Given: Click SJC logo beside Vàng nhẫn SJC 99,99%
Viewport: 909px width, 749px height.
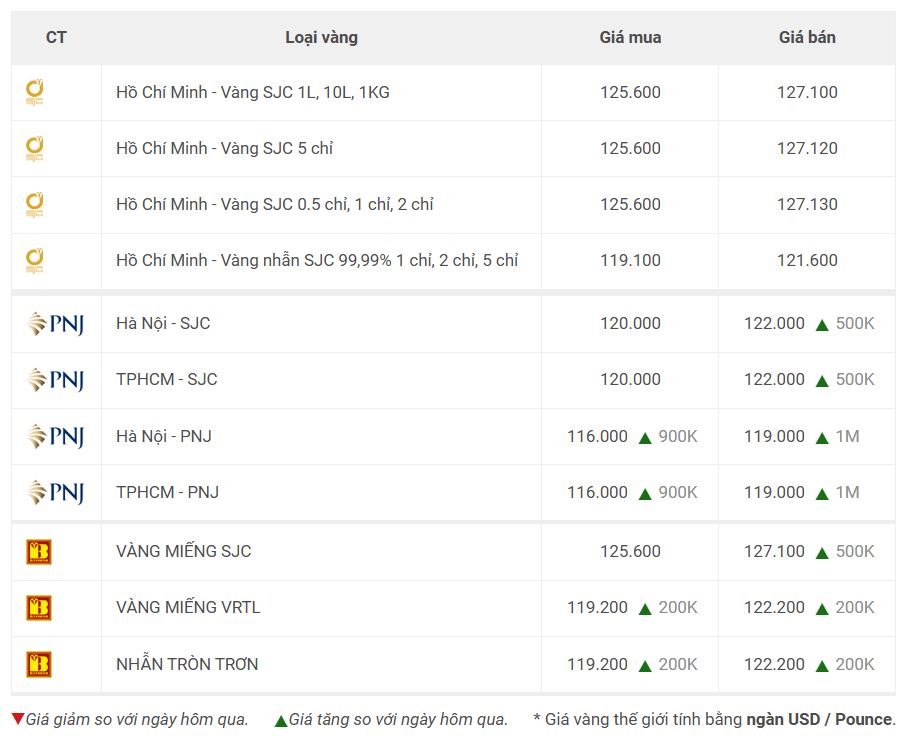Looking at the screenshot, I should coord(35,260).
